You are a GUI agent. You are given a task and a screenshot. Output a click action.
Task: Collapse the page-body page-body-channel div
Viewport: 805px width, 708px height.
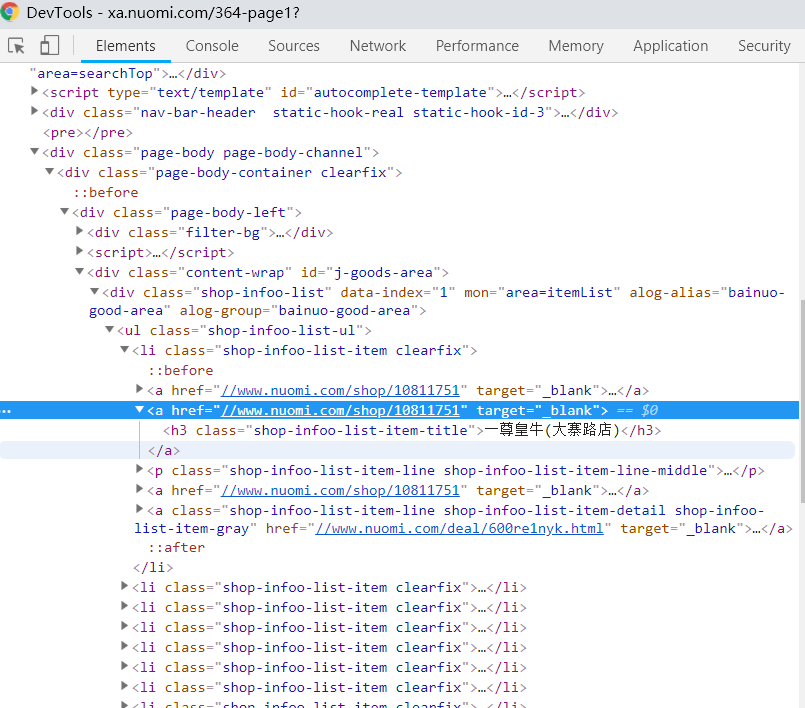(34, 151)
